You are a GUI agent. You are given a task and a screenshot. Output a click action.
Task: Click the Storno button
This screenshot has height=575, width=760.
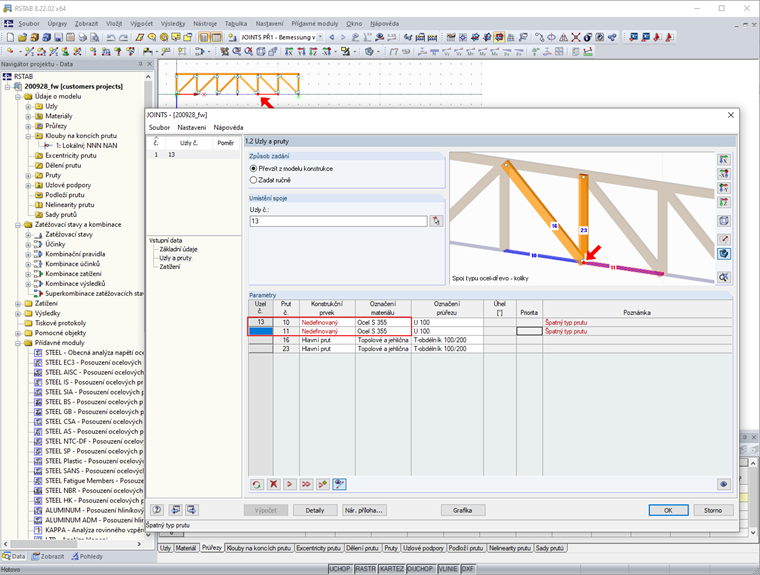pos(713,510)
